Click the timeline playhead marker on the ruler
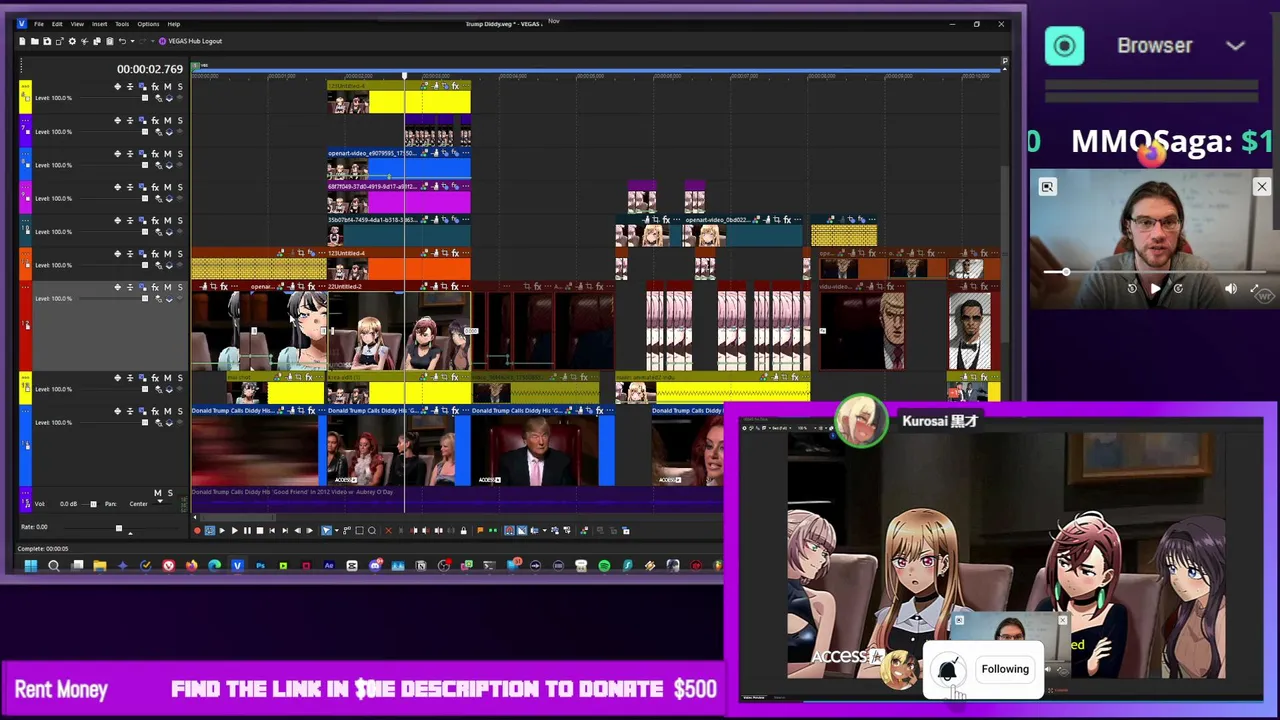Screen dimensions: 1280x720 click(x=405, y=75)
